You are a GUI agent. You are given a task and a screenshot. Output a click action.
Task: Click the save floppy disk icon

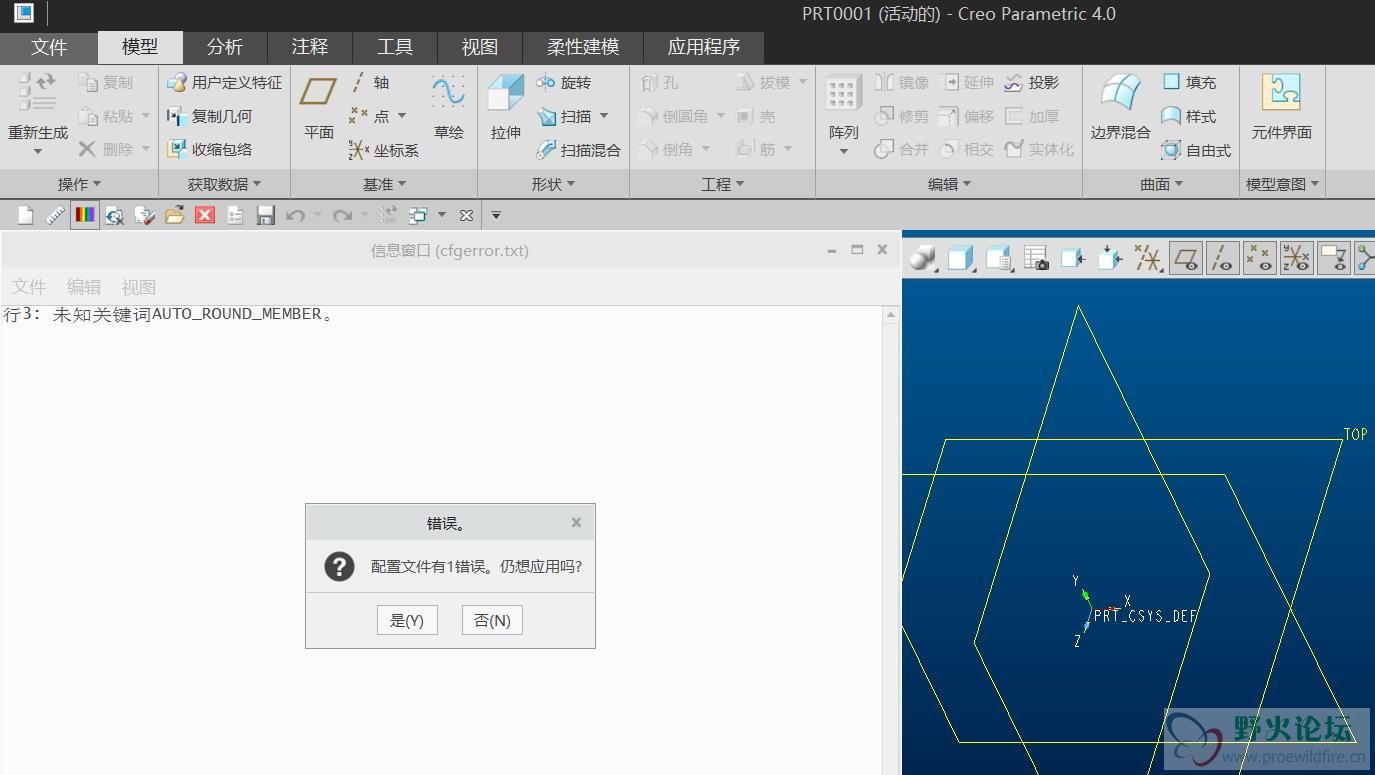[265, 215]
